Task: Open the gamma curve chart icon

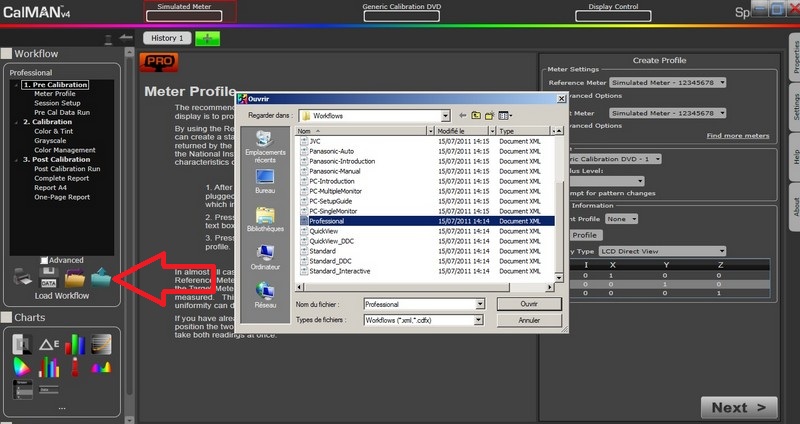Action: point(101,344)
